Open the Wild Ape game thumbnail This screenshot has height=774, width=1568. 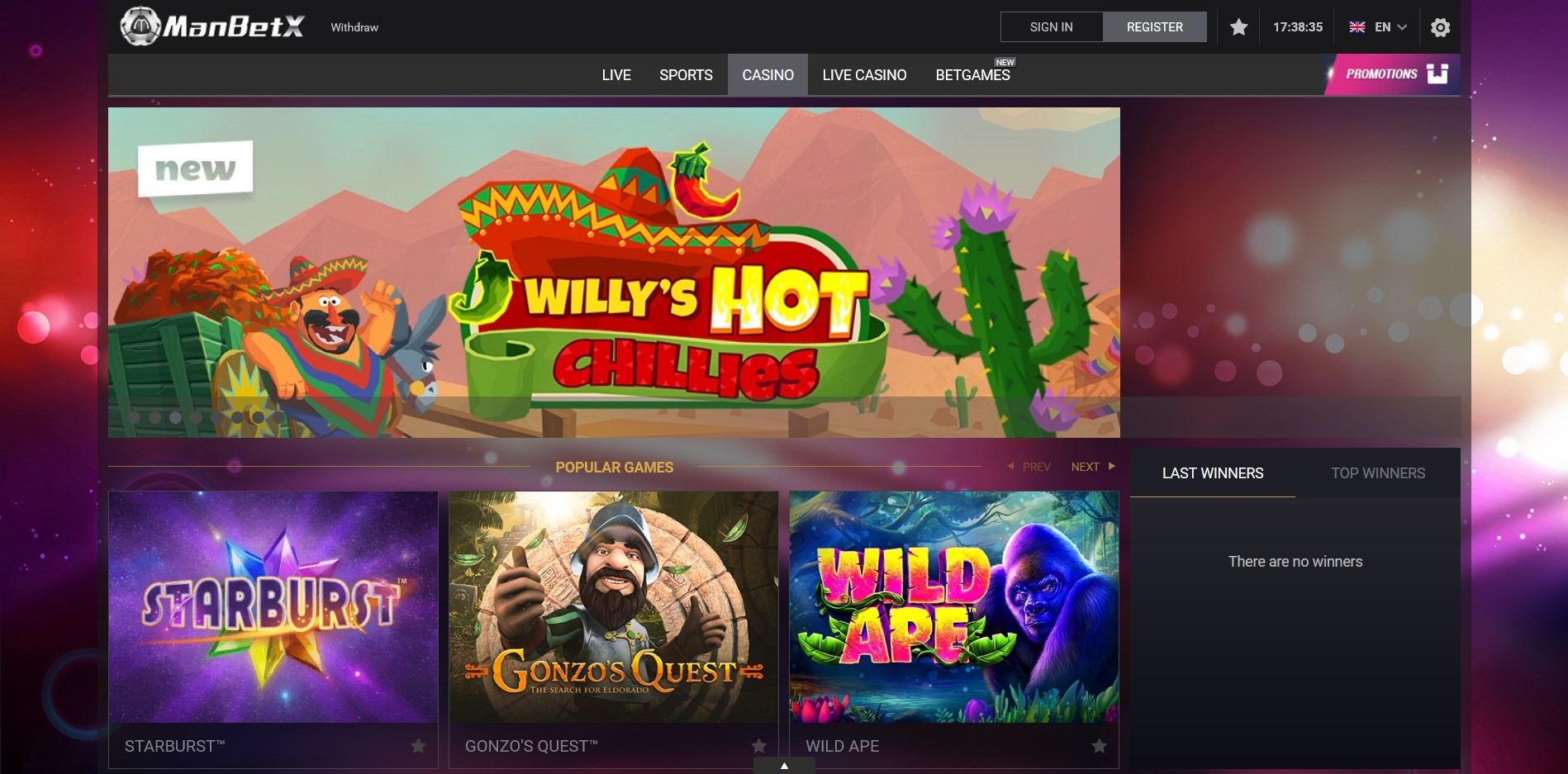click(x=954, y=607)
